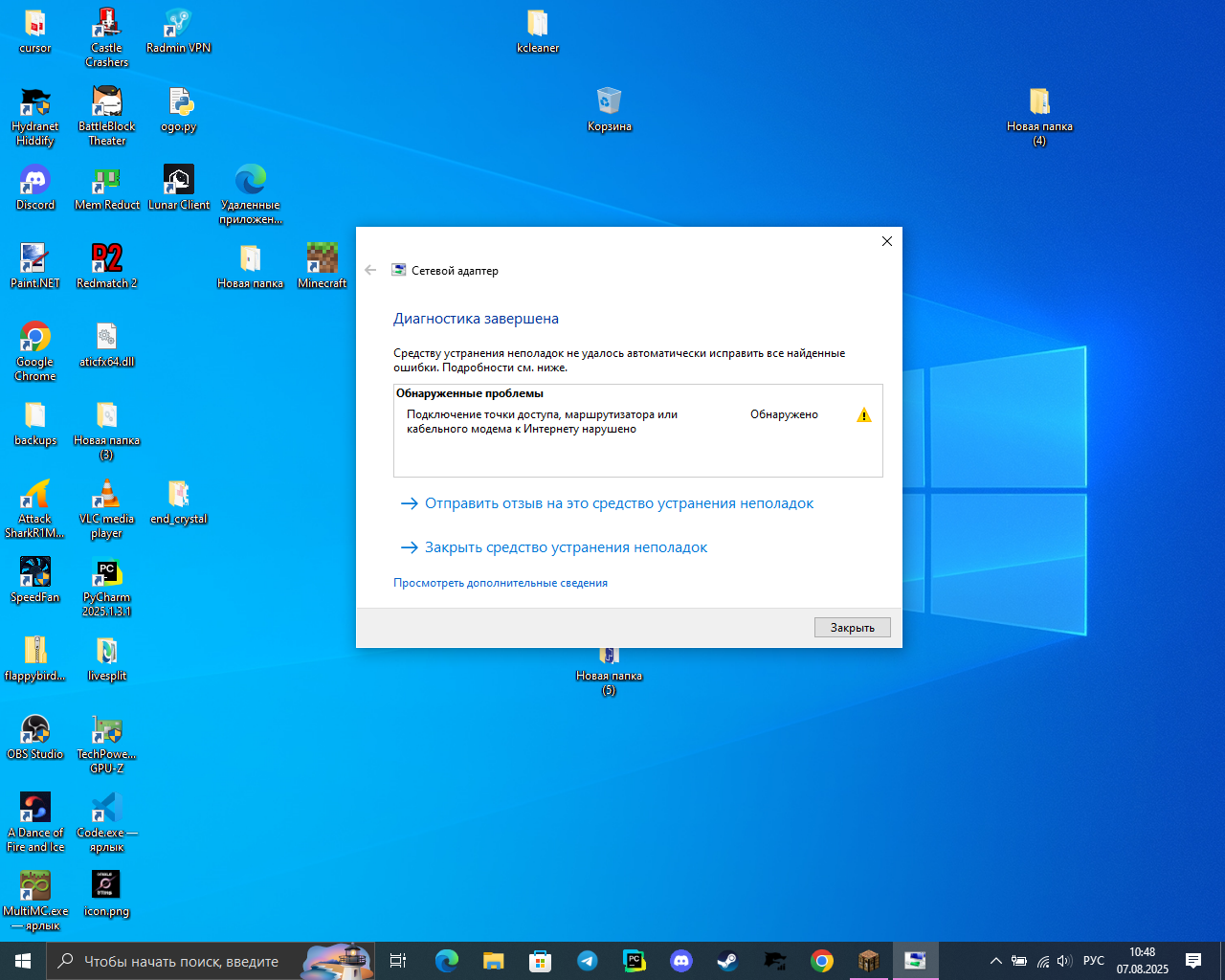Screen dimensions: 1225x980
Task: Click the Обнаружено status text
Action: [x=784, y=414]
